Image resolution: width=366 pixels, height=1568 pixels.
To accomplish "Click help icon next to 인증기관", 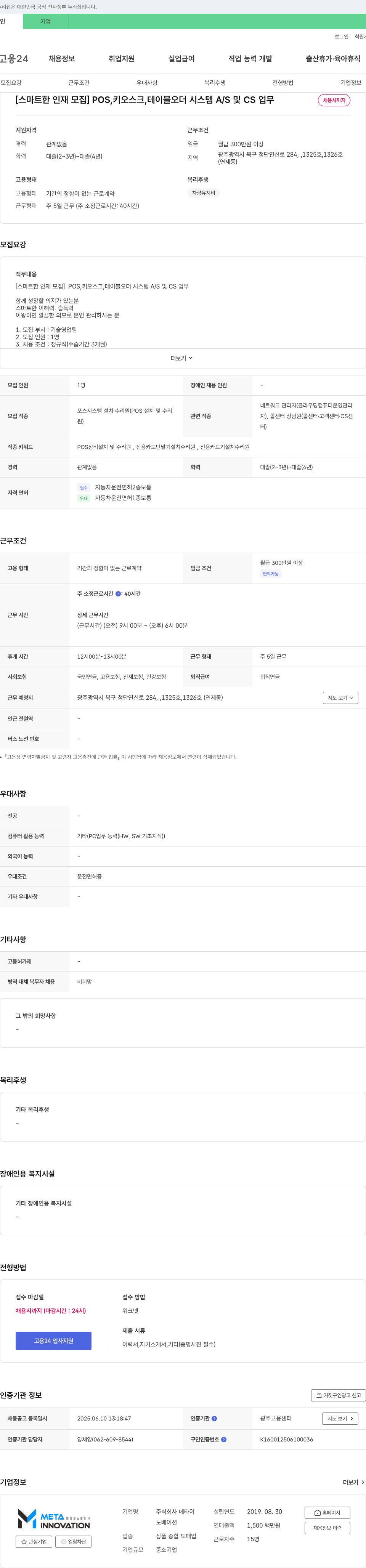I will click(214, 1418).
